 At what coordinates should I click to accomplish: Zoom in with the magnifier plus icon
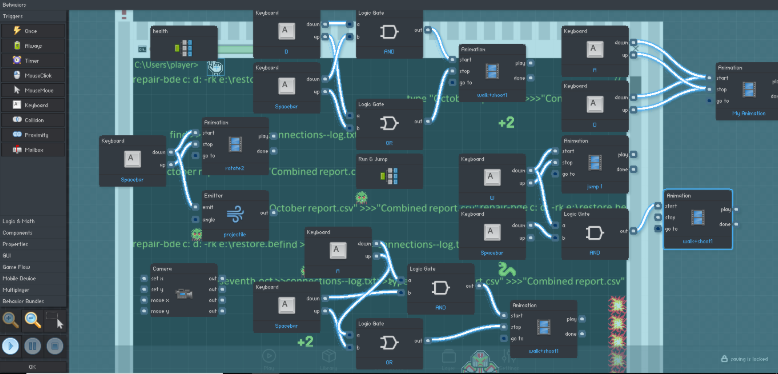click(10, 321)
